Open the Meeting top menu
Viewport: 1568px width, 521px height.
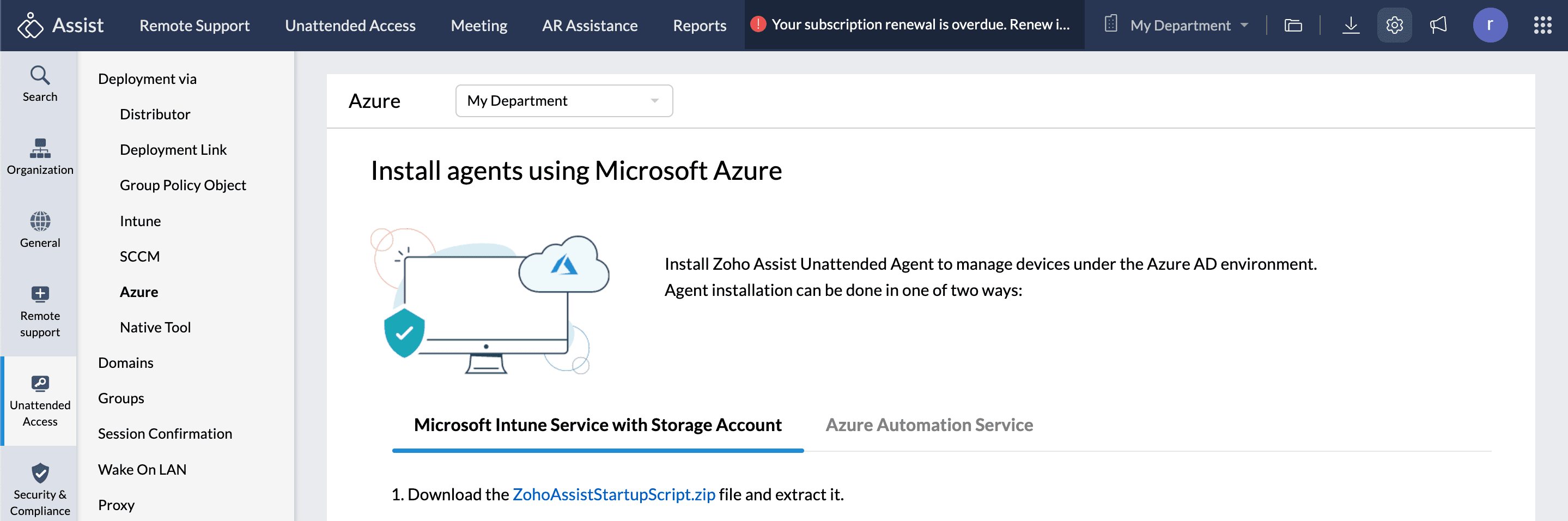point(478,25)
